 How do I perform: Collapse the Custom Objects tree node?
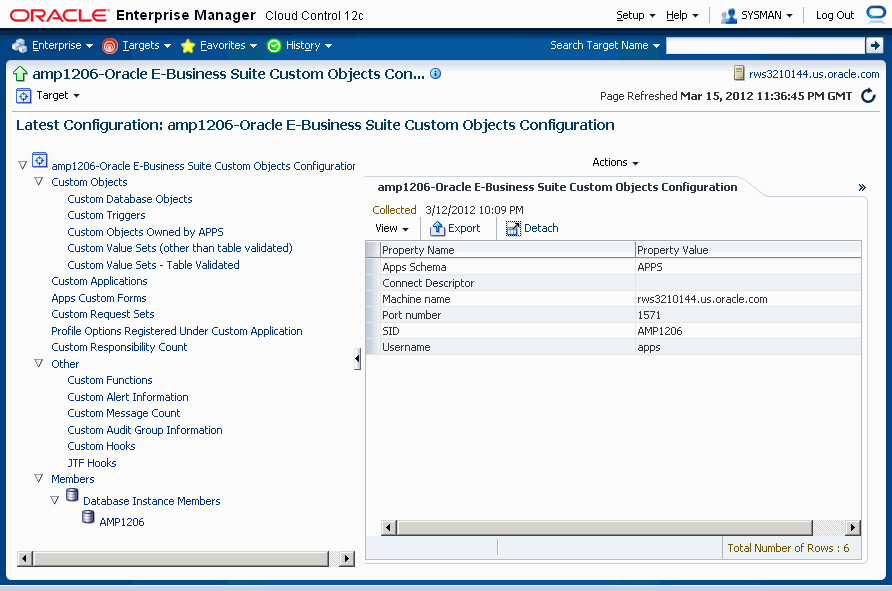(x=38, y=181)
